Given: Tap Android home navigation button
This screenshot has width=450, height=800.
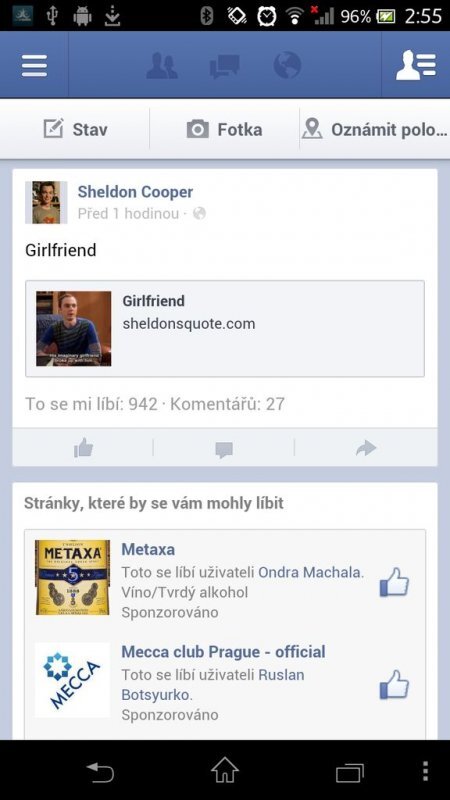Looking at the screenshot, I should coord(225,771).
